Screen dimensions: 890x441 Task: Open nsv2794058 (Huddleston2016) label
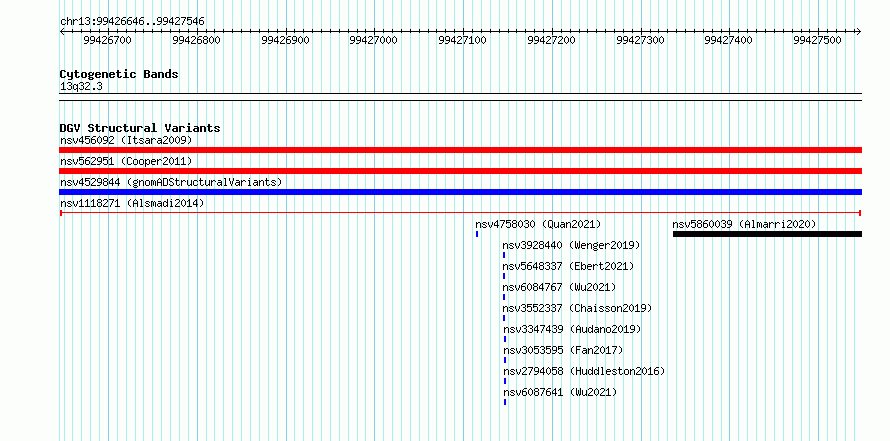coord(585,371)
